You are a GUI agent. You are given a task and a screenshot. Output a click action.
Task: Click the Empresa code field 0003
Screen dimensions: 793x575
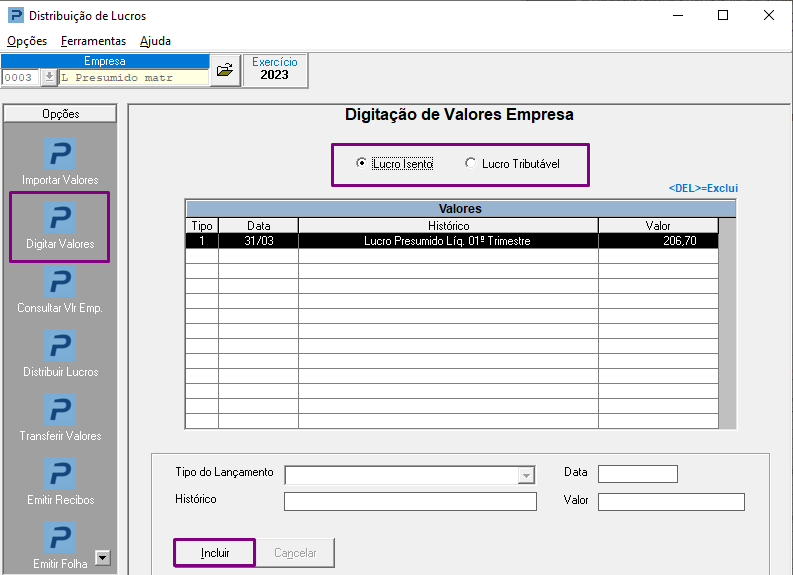(20, 77)
